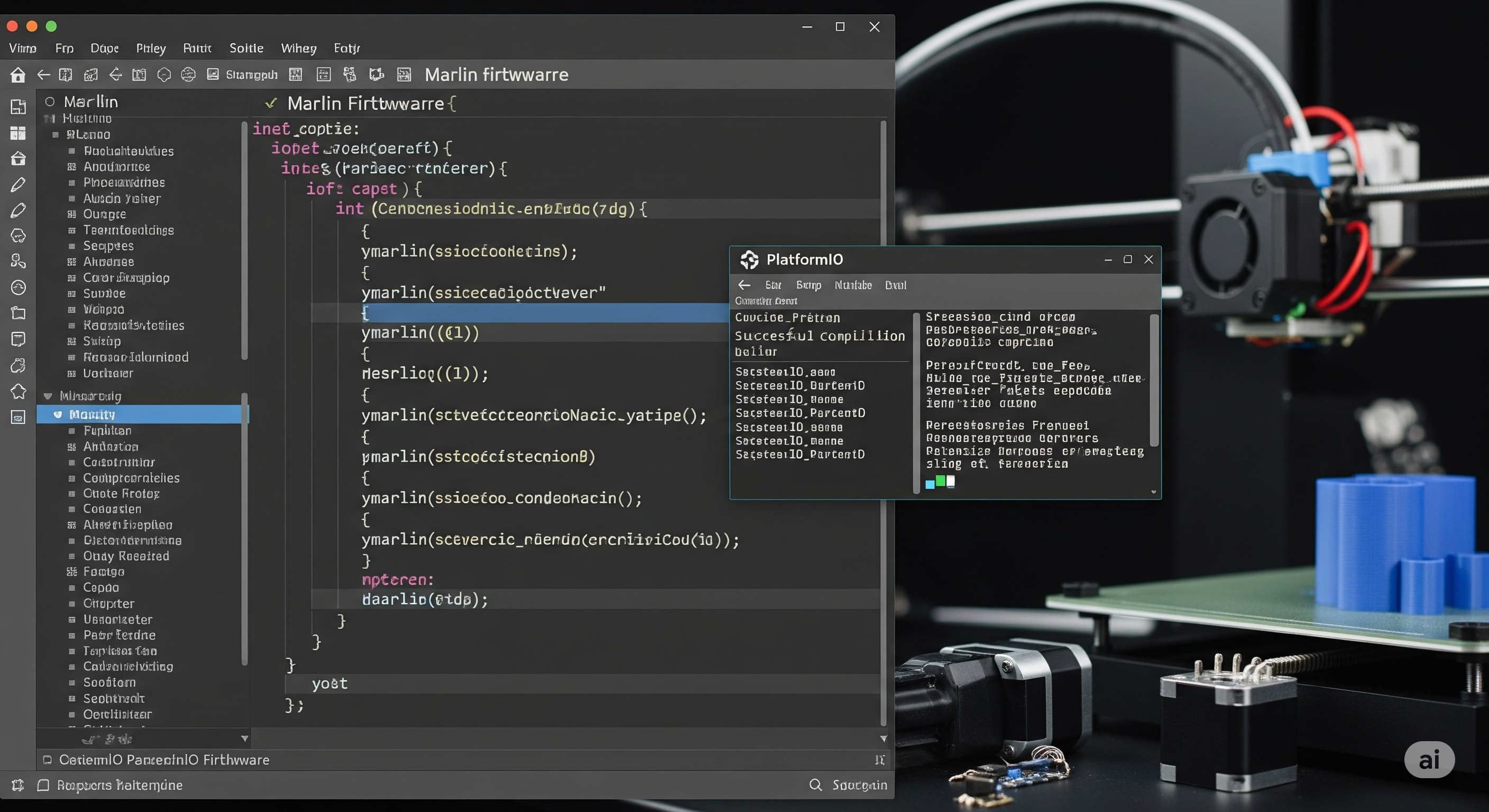Toggle the checkbox next to CetiemIO PanœpInIO Firthware
This screenshot has width=1489, height=812.
click(x=48, y=760)
